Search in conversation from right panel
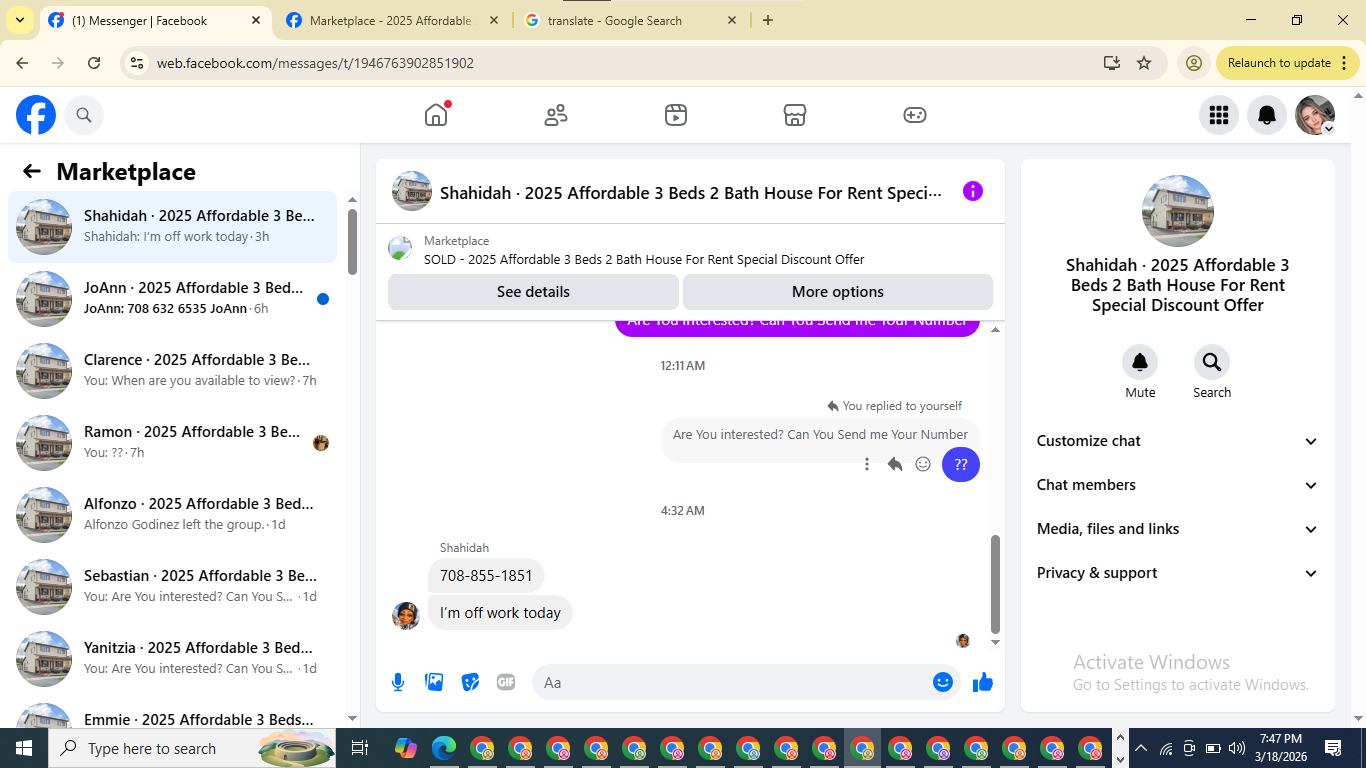1366x768 pixels. (x=1212, y=362)
